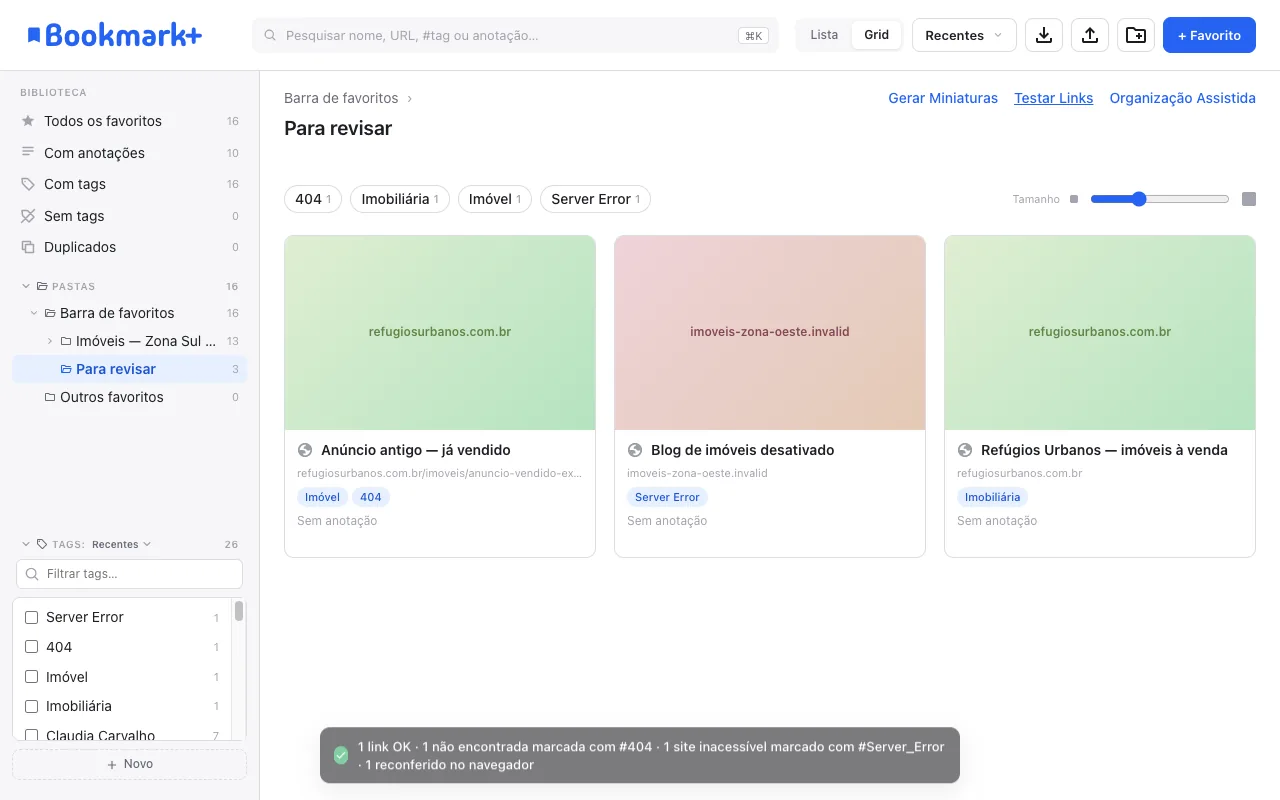Select the Server Error filter chip
The width and height of the screenshot is (1280, 800).
[595, 199]
